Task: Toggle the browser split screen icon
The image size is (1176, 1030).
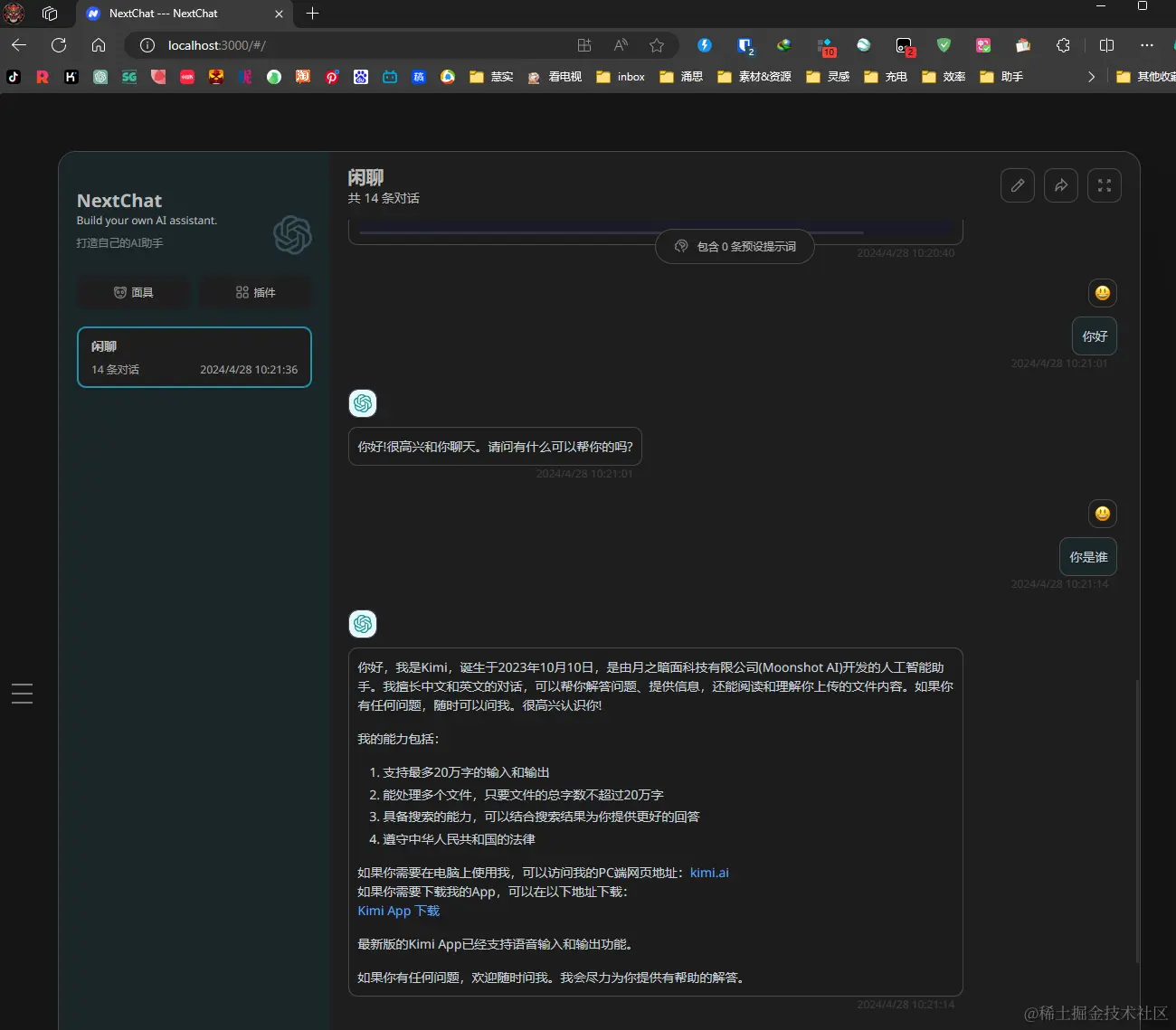Action: pyautogui.click(x=1106, y=45)
